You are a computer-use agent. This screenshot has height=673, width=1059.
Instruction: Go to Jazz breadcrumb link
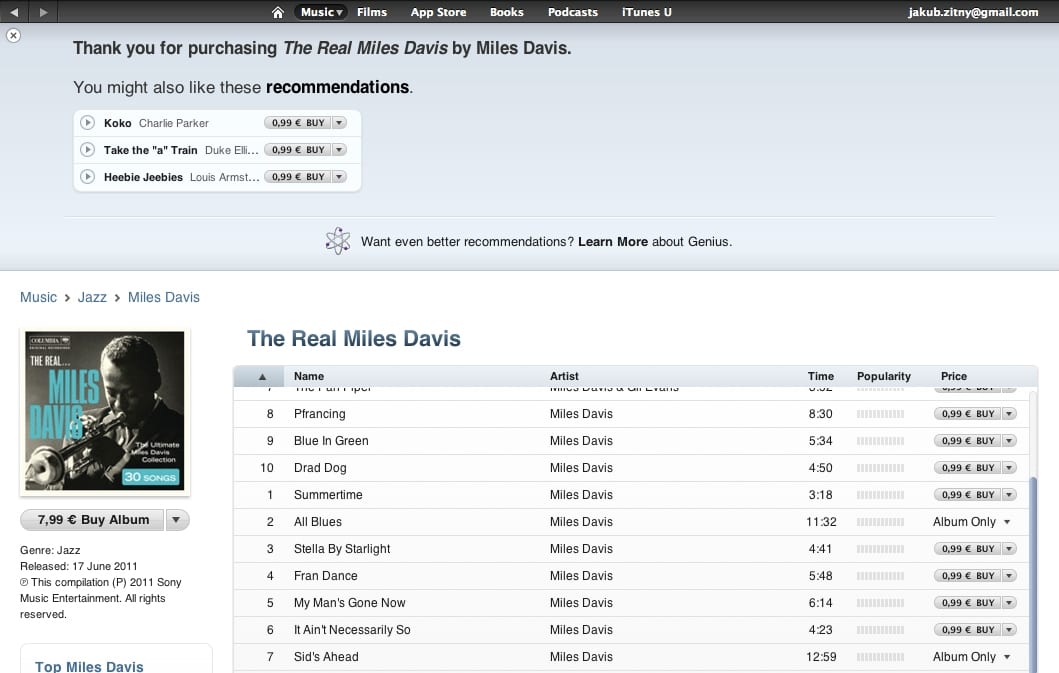pyautogui.click(x=92, y=297)
